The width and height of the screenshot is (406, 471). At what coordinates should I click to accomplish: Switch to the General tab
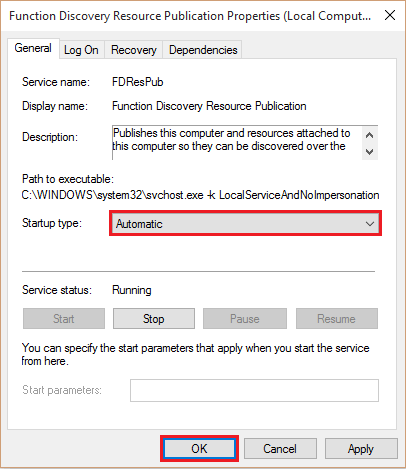tap(33, 48)
